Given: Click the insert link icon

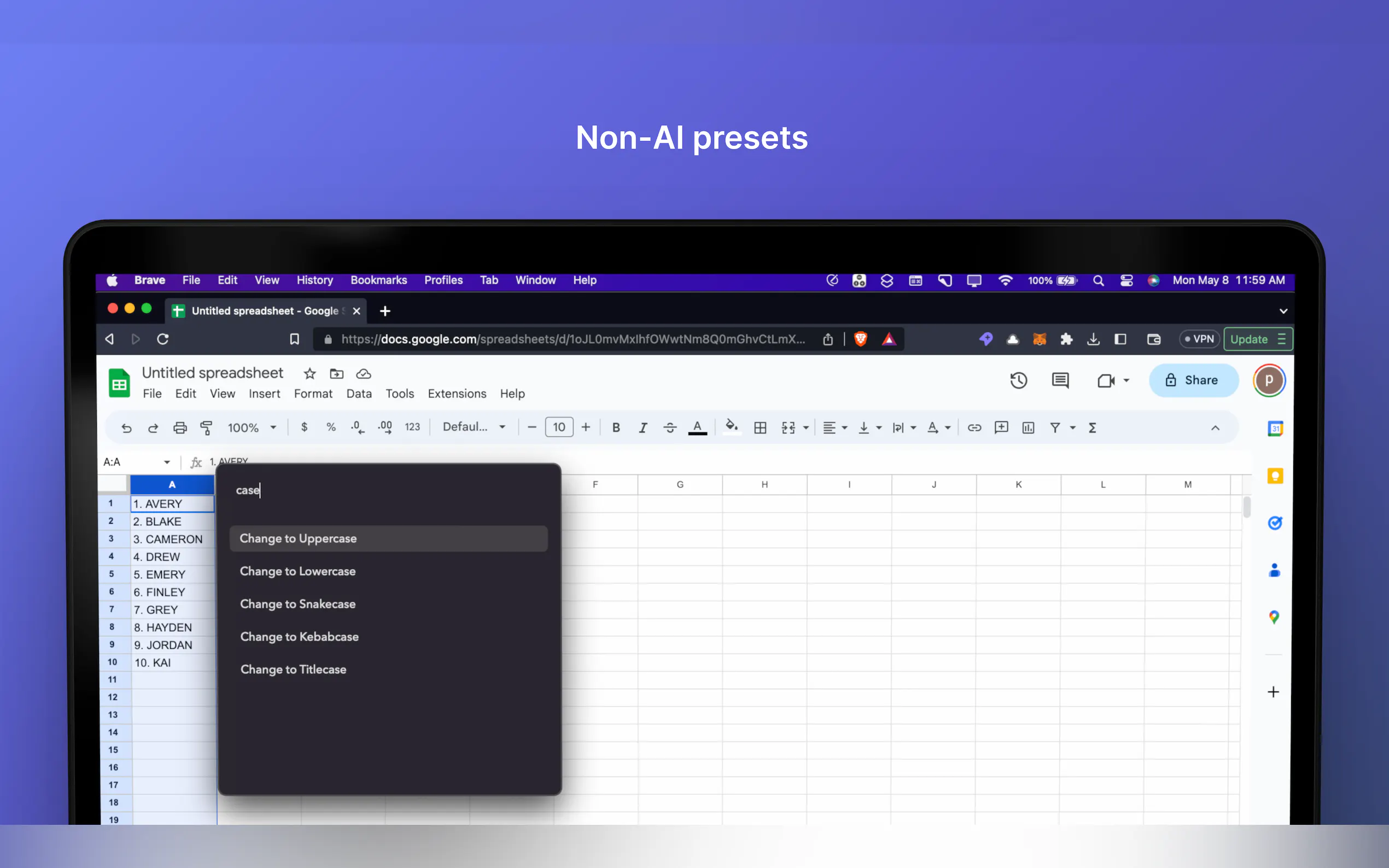Looking at the screenshot, I should coord(974,427).
